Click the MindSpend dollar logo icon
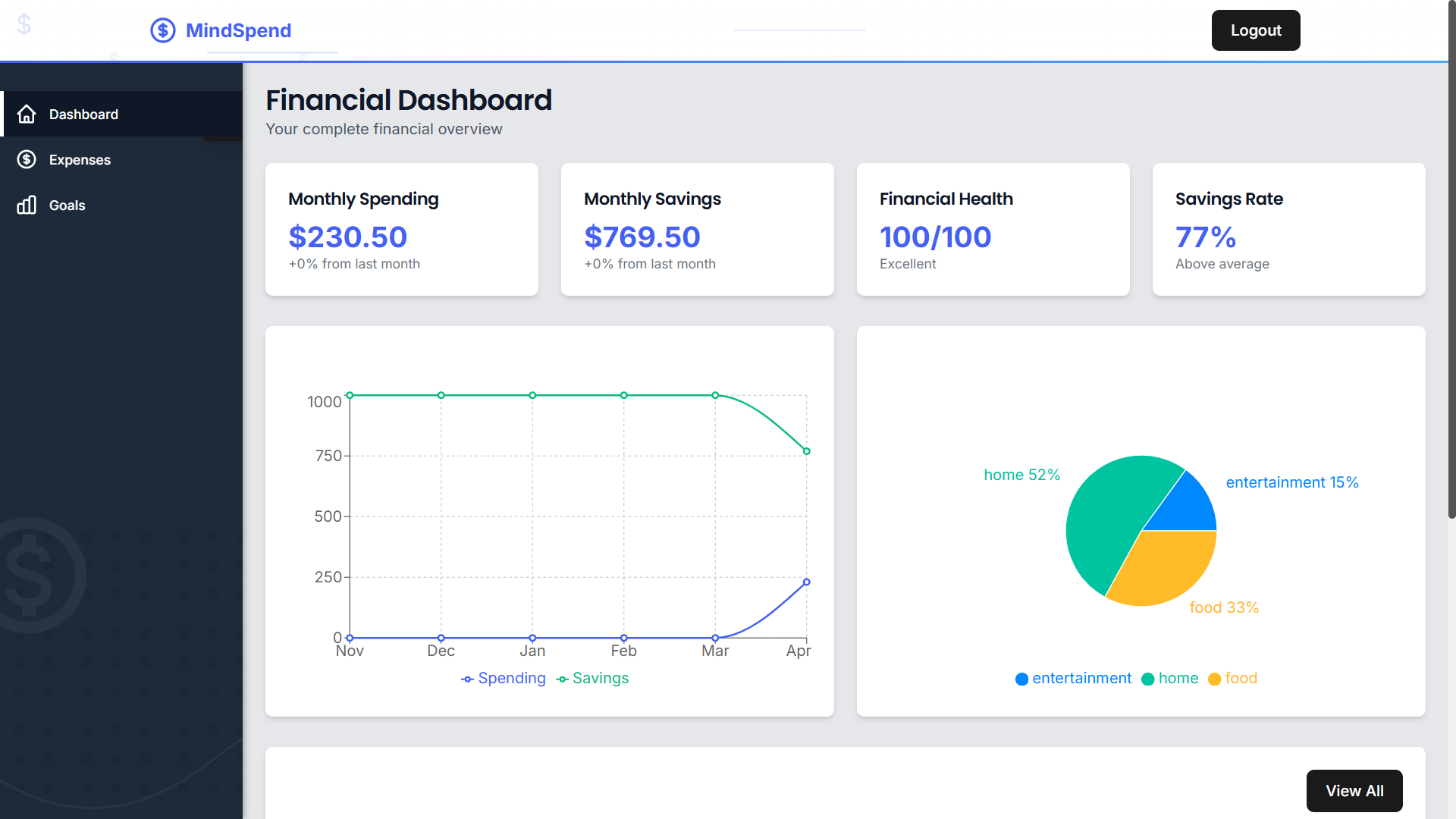1456x819 pixels. [162, 30]
